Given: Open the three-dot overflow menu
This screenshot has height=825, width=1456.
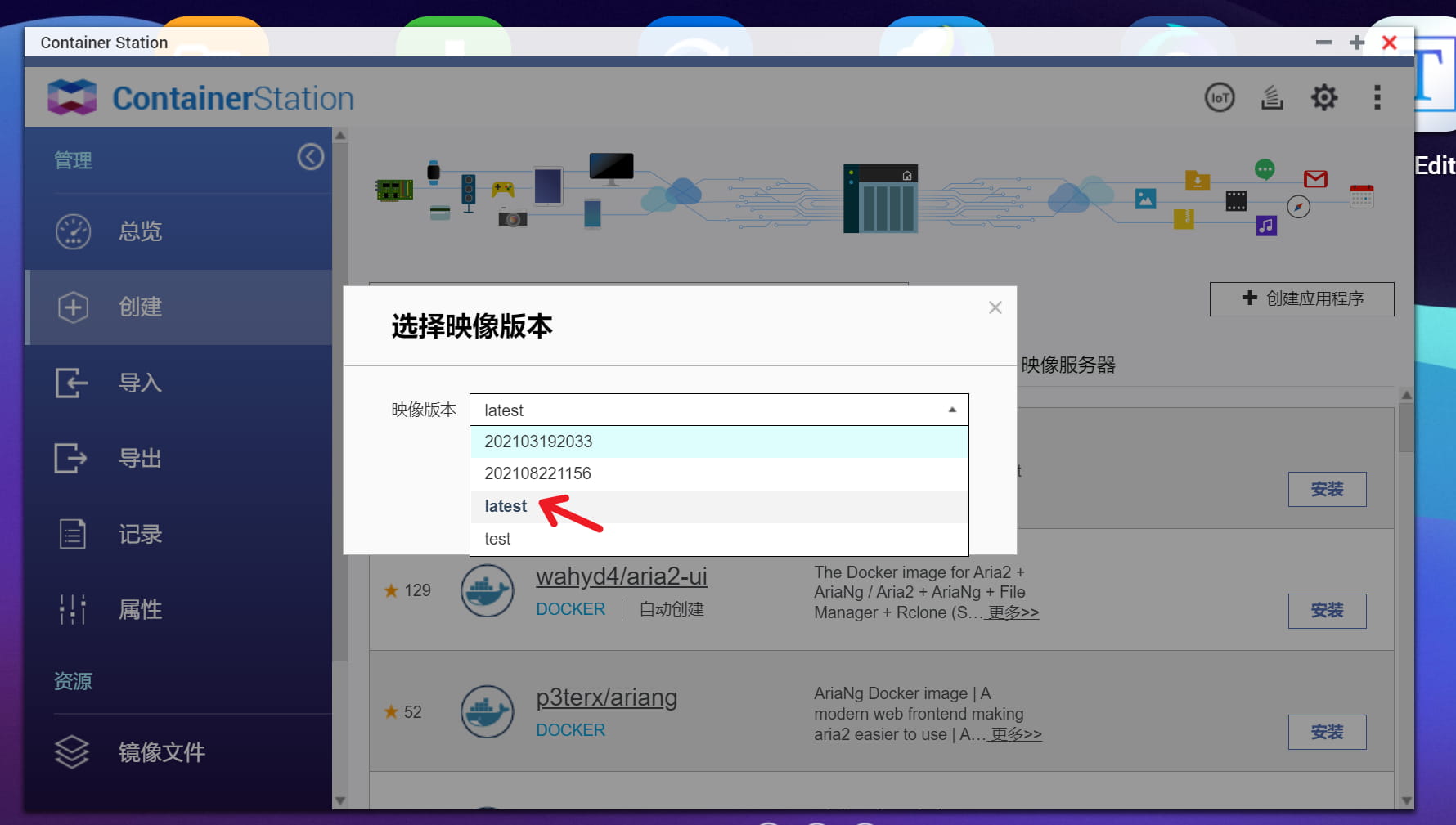Looking at the screenshot, I should [x=1377, y=97].
